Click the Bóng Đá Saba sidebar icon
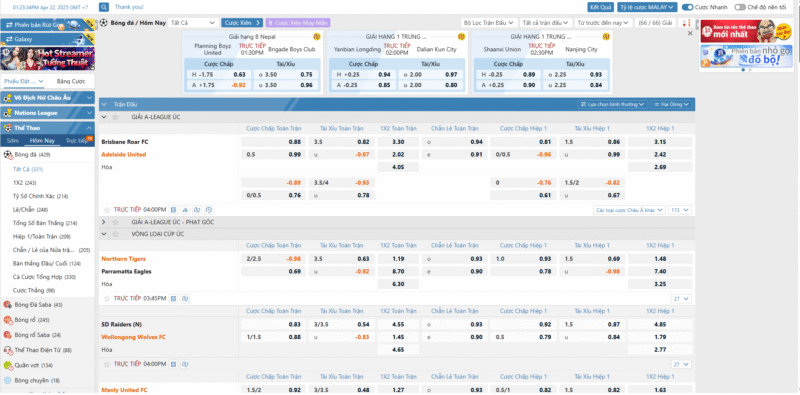800x395 pixels. point(7,305)
